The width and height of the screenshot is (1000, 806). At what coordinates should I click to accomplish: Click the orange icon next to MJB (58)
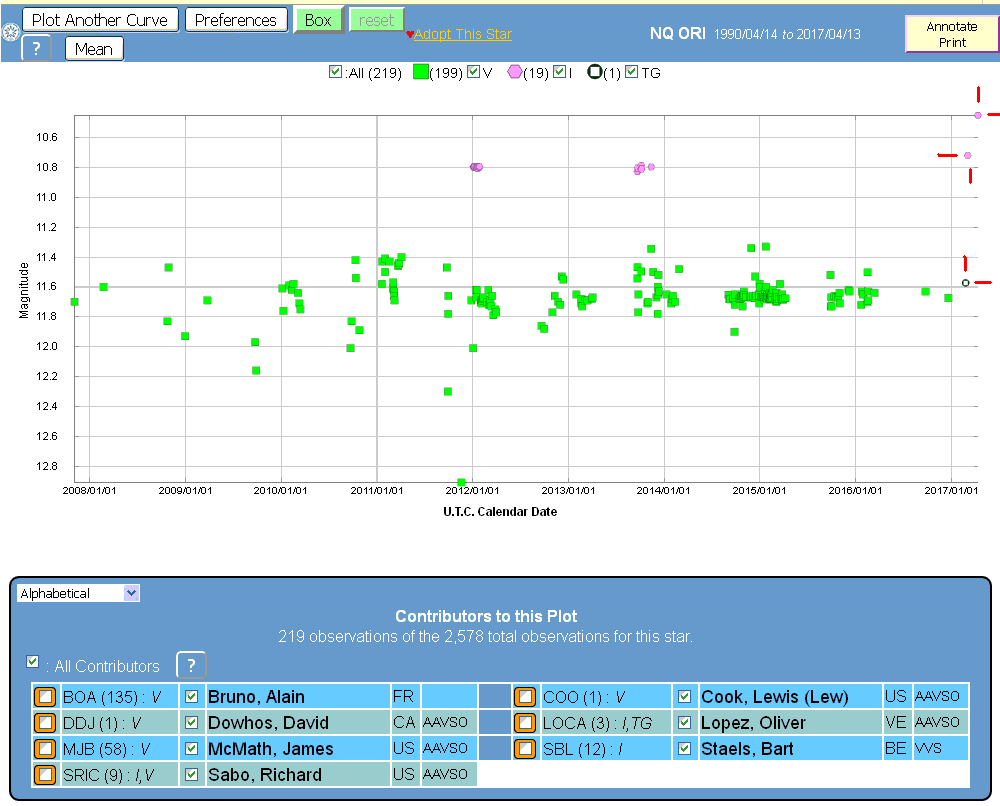click(45, 749)
